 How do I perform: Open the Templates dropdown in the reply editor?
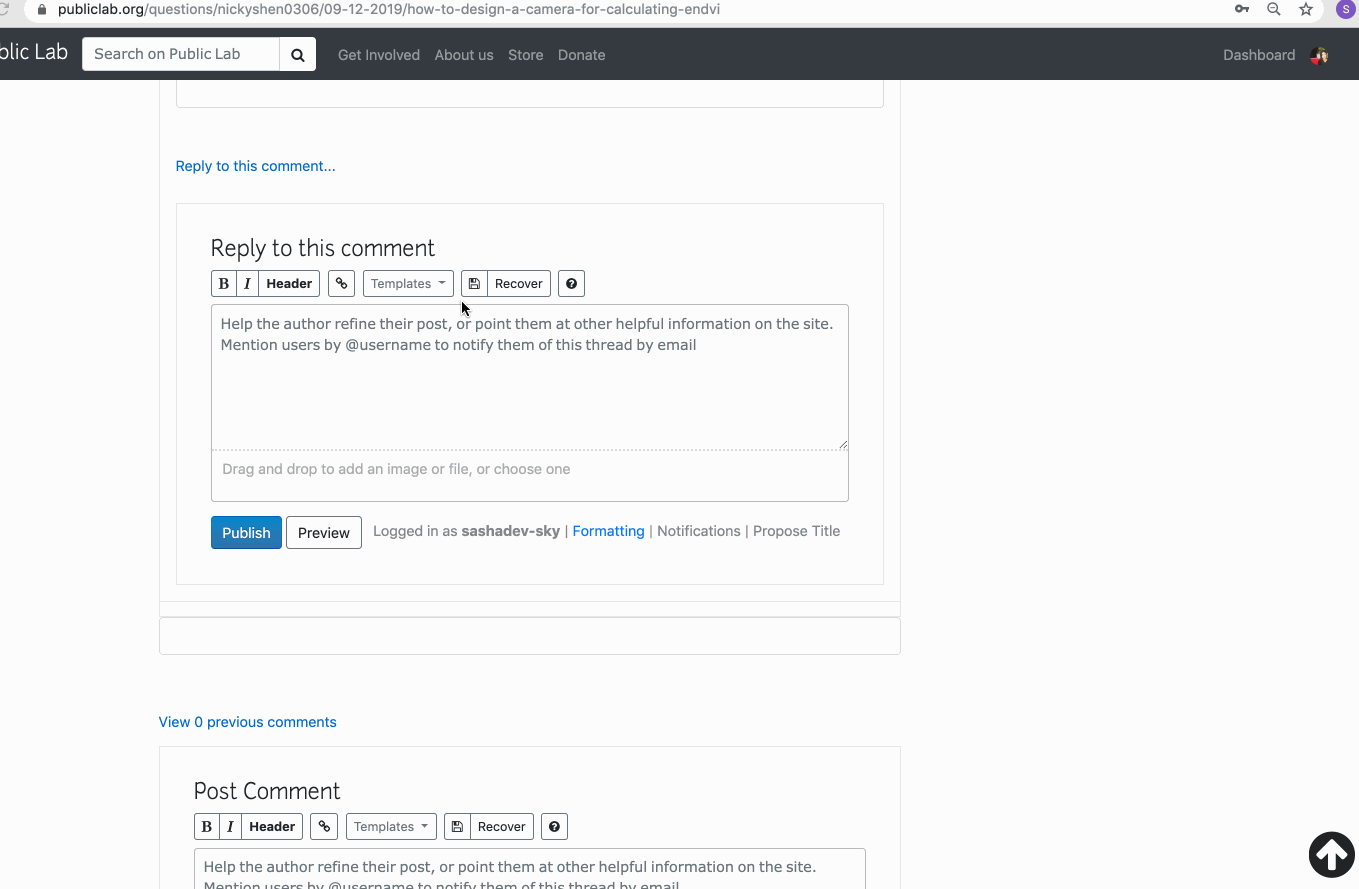(408, 283)
